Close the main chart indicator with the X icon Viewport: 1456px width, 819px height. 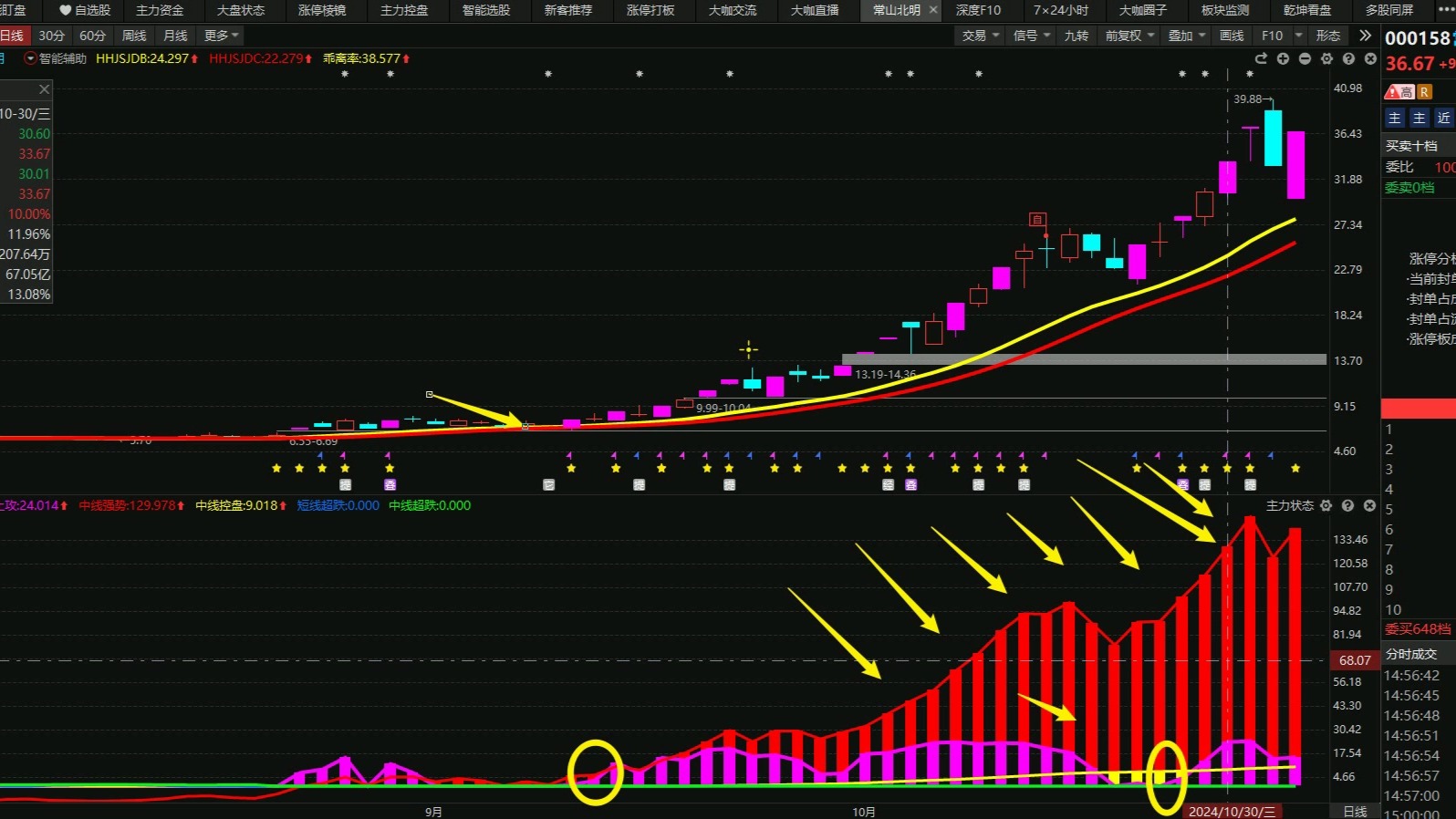pos(1370,58)
